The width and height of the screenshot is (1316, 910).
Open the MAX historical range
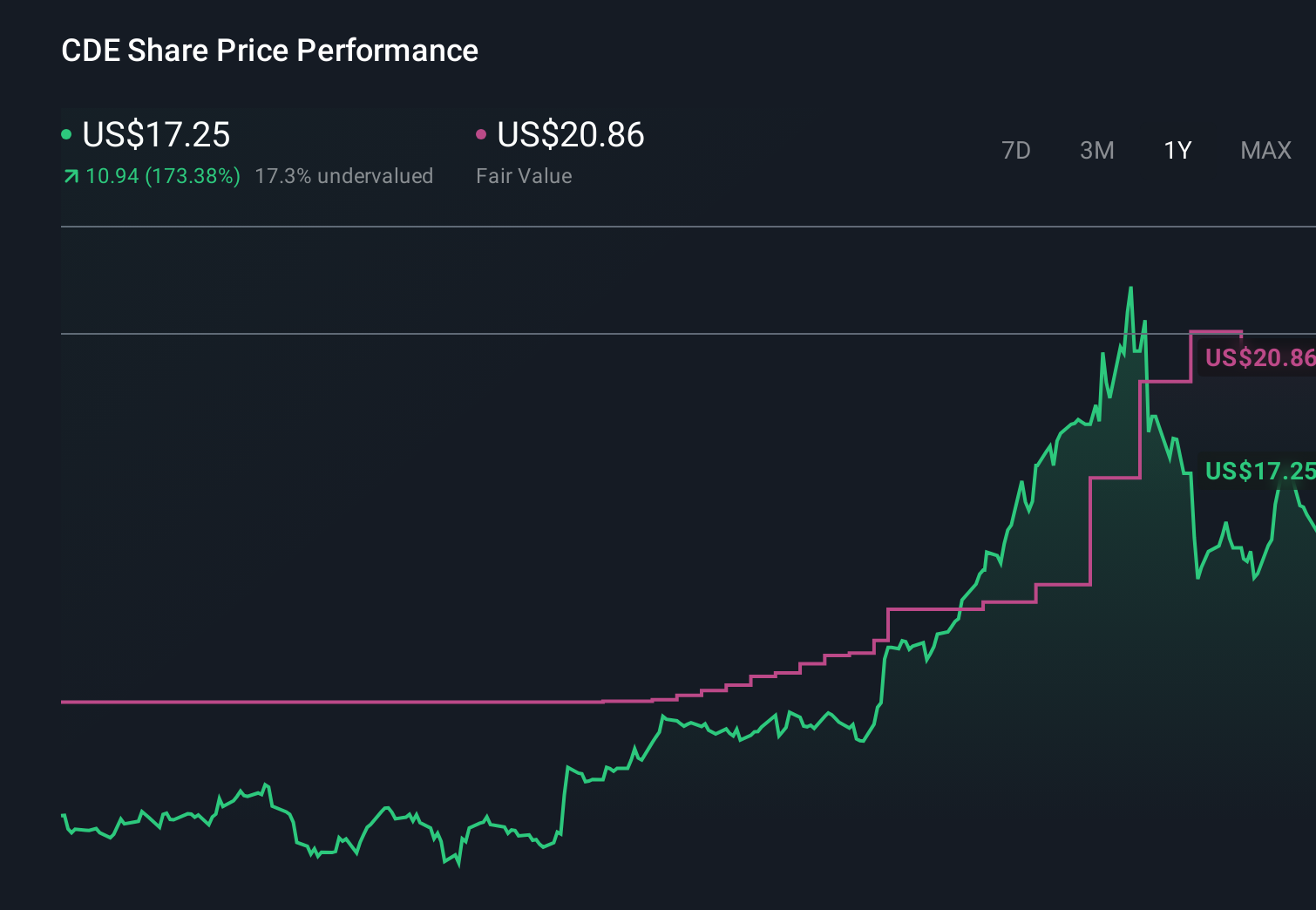(1265, 150)
